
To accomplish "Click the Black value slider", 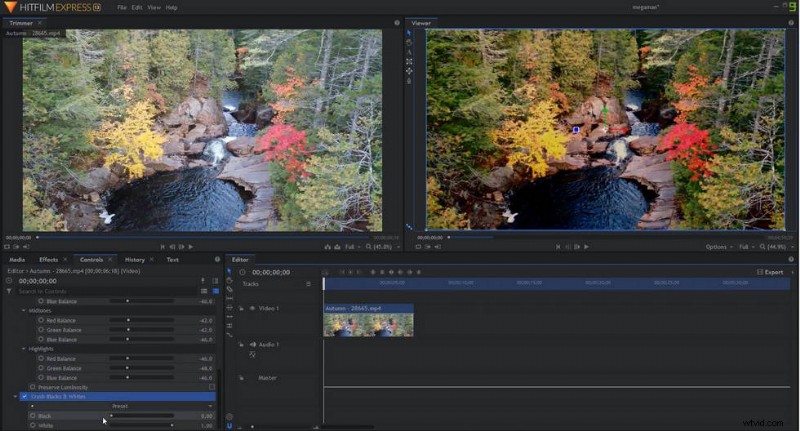I will coord(141,416).
